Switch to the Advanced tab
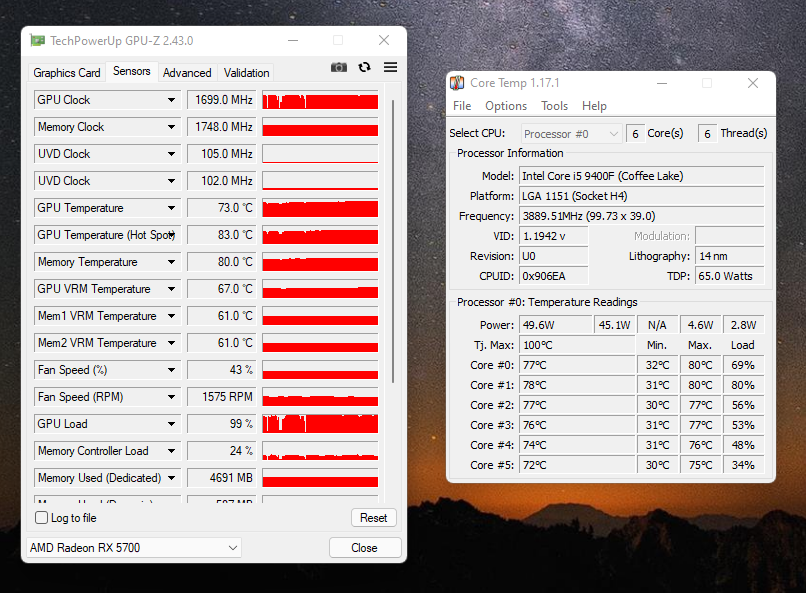The height and width of the screenshot is (593, 806). 187,72
